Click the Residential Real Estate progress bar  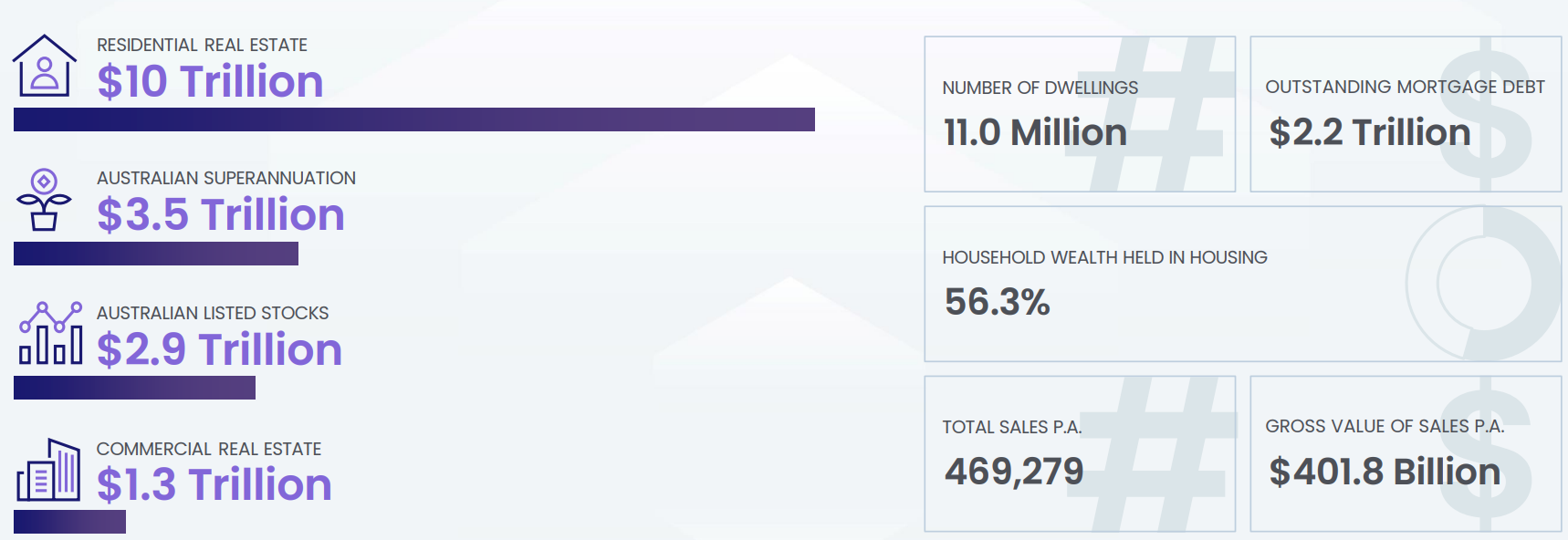pos(413,119)
